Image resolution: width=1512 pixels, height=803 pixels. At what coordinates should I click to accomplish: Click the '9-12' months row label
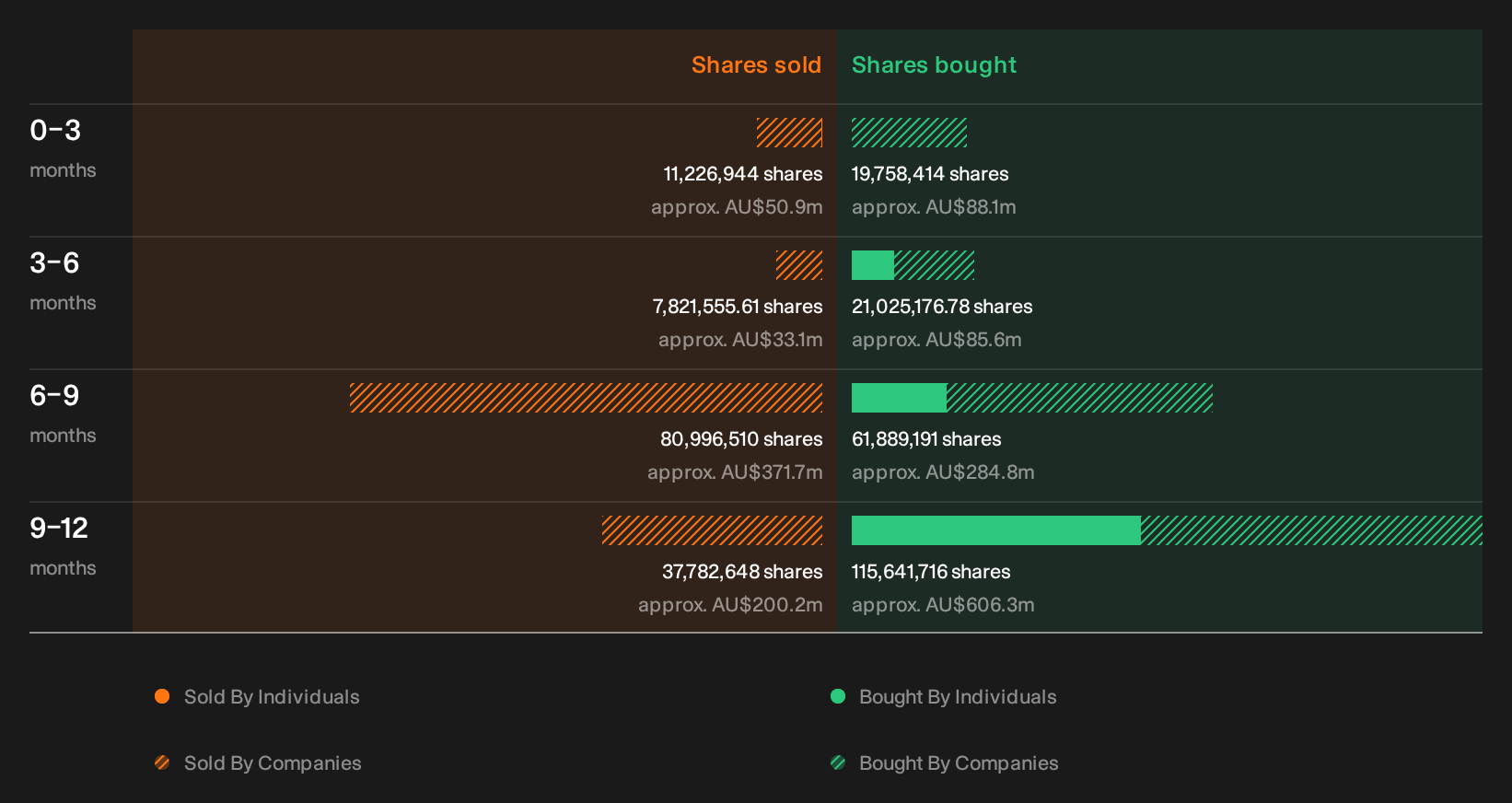(x=59, y=529)
